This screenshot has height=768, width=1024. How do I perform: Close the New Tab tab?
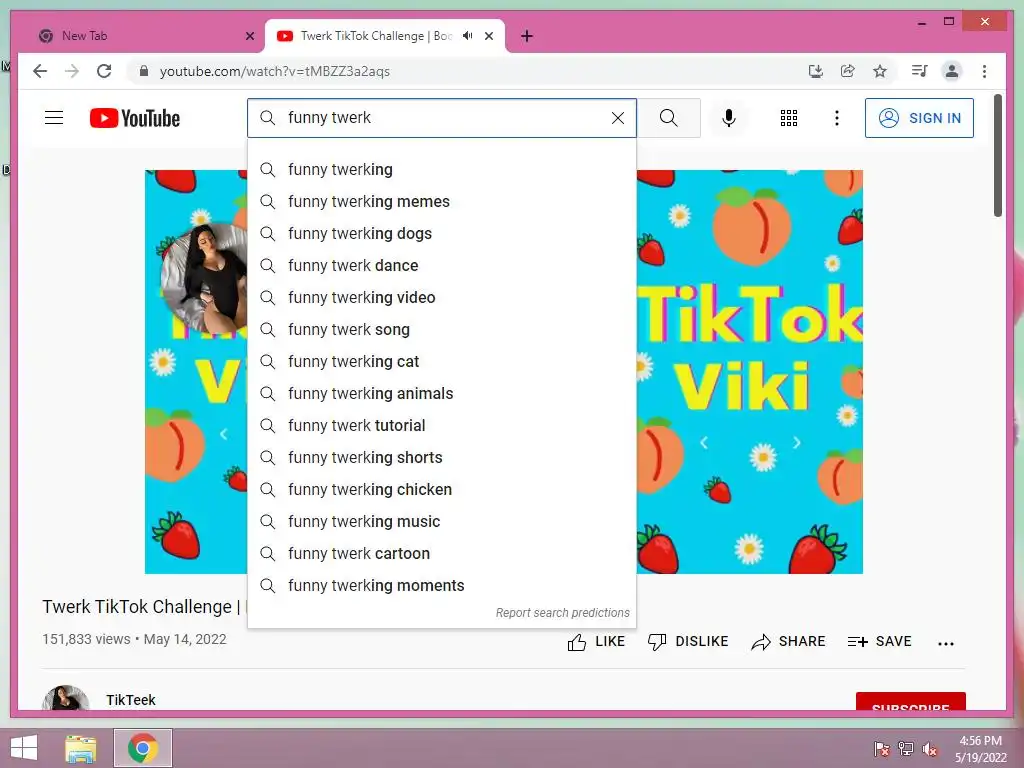click(249, 36)
